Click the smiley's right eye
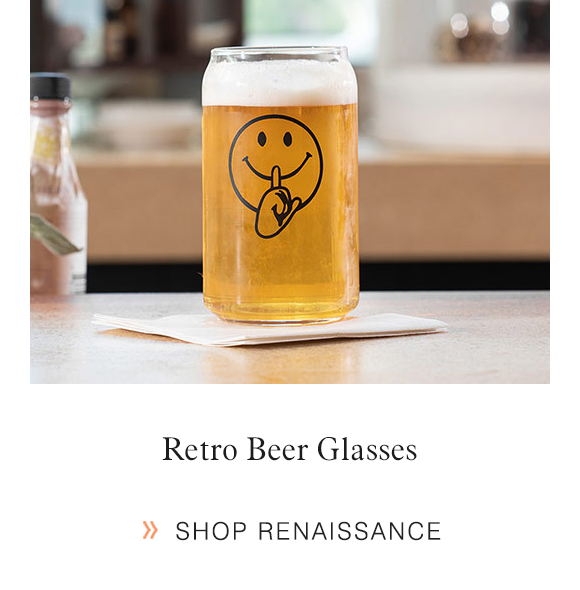This screenshot has width=580, height=590. pos(288,139)
